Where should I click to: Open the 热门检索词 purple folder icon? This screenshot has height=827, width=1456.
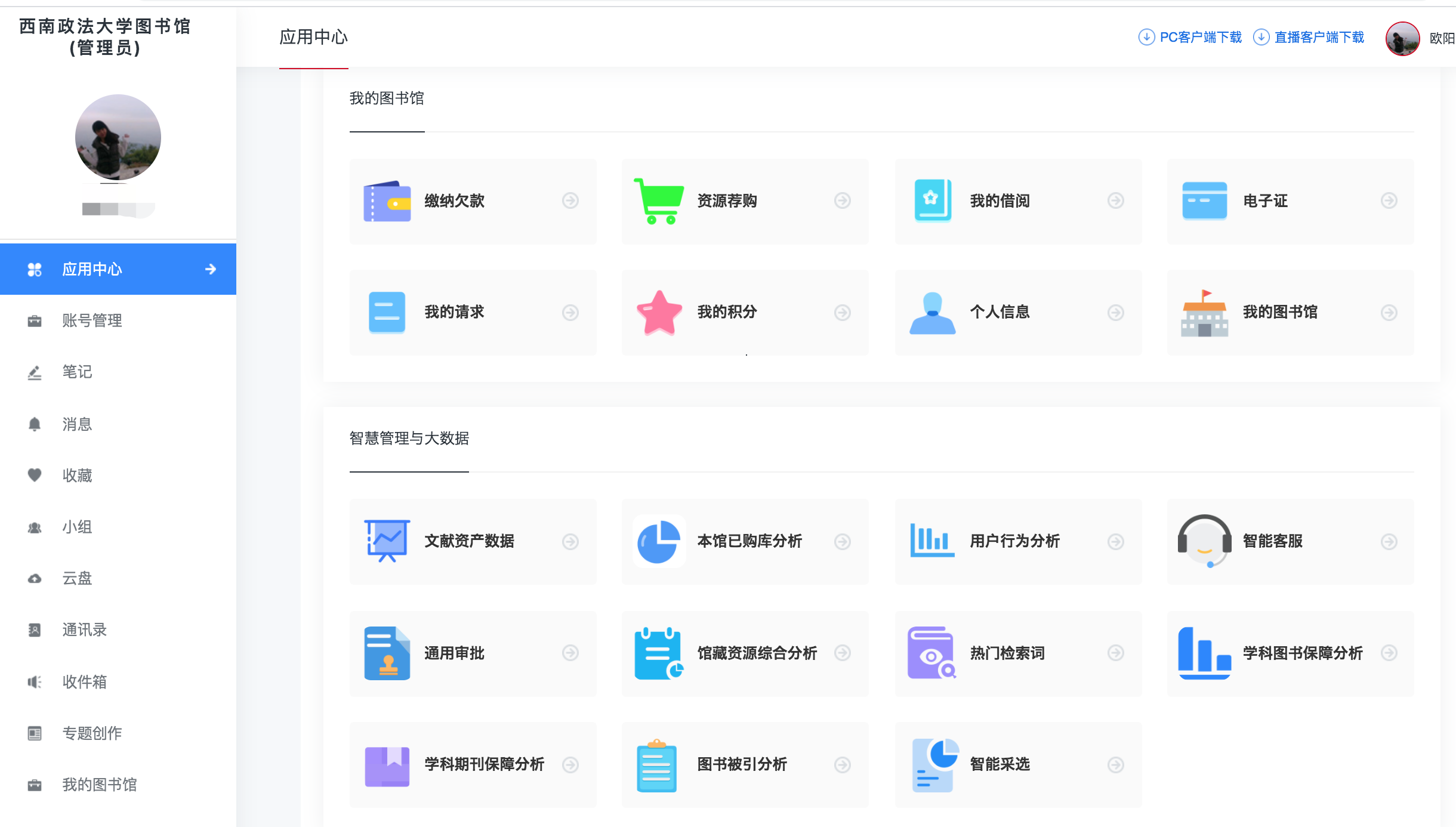coord(931,653)
